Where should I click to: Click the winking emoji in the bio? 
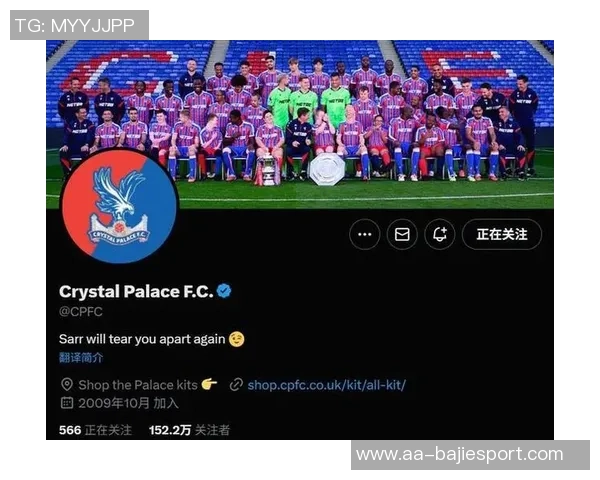[x=236, y=339]
